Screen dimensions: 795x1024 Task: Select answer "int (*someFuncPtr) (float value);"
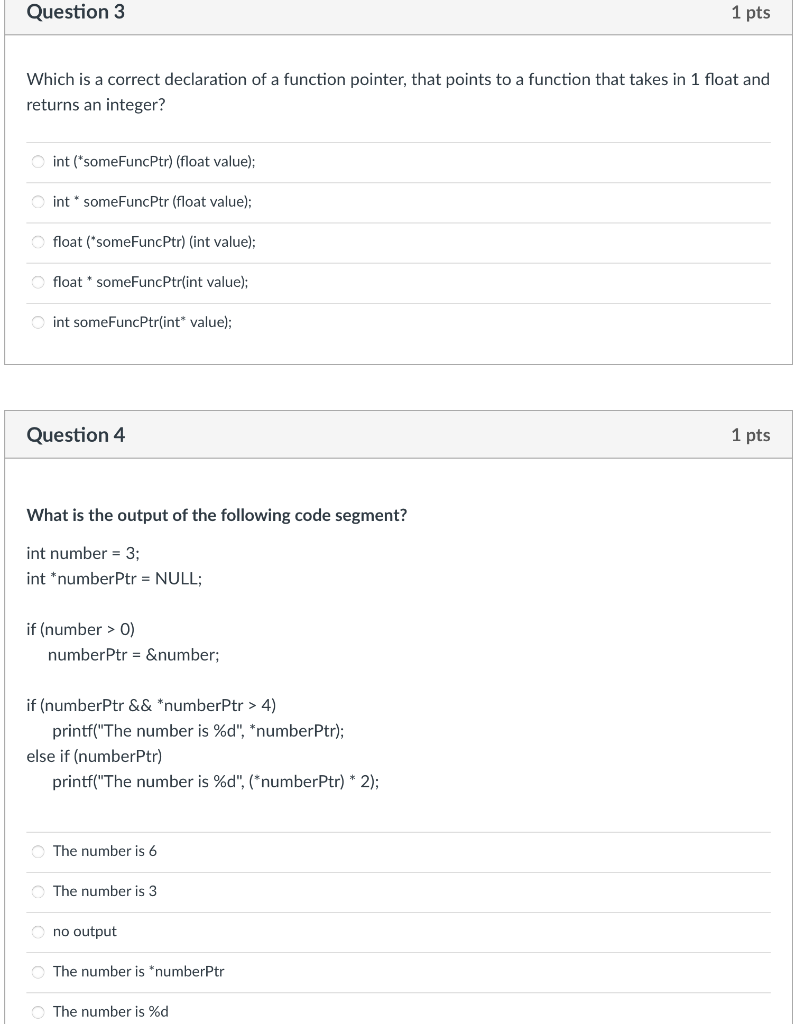[x=38, y=161]
